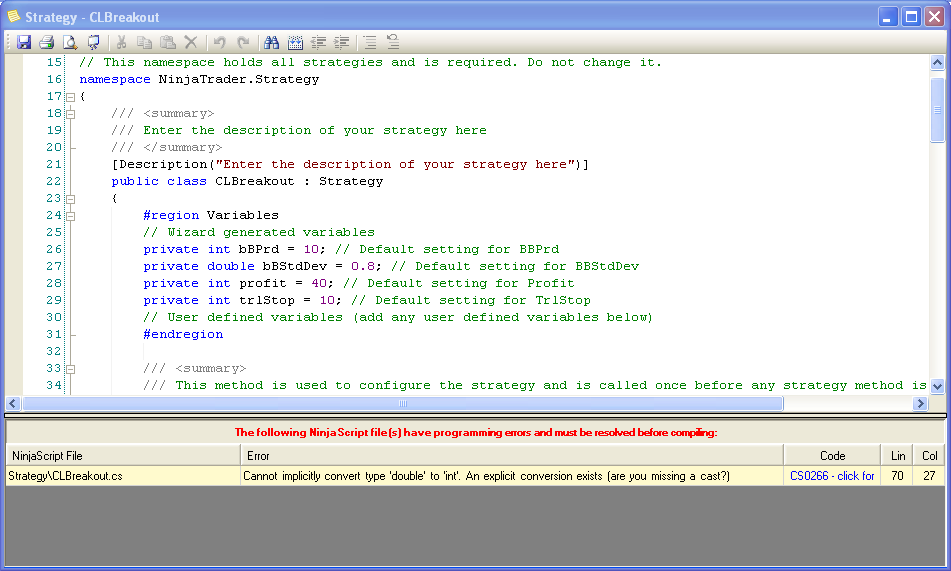Viewport: 951px width, 571px height.
Task: Select the Strategy\CLBreakout.cs error row
Action: click(x=475, y=476)
